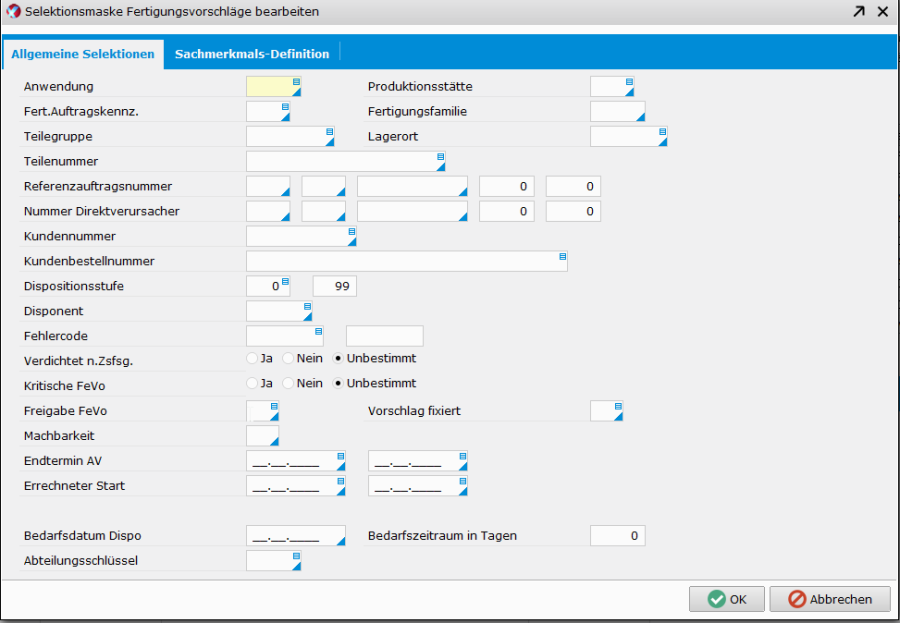Image resolution: width=900 pixels, height=623 pixels.
Task: Click the pop-out arrow icon in title bar
Action: click(x=859, y=12)
